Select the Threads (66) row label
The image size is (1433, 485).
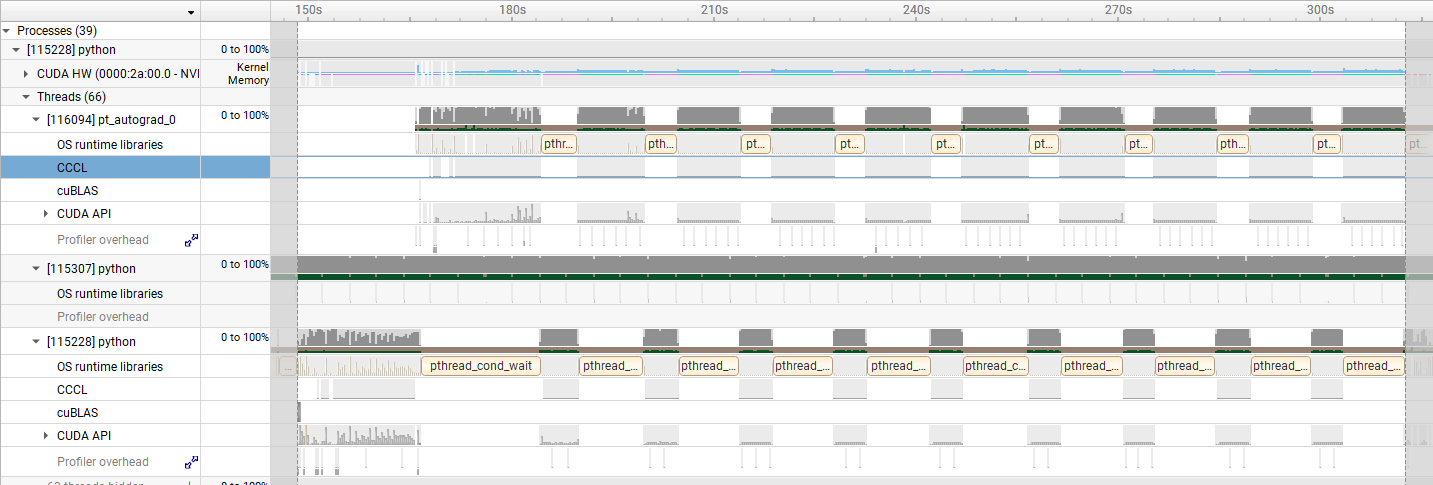71,97
